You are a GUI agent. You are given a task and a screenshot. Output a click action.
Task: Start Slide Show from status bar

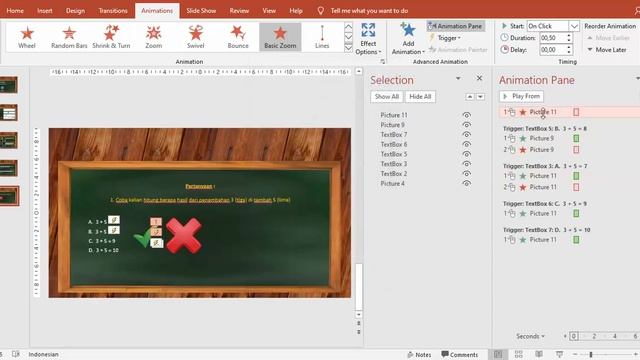click(559, 354)
